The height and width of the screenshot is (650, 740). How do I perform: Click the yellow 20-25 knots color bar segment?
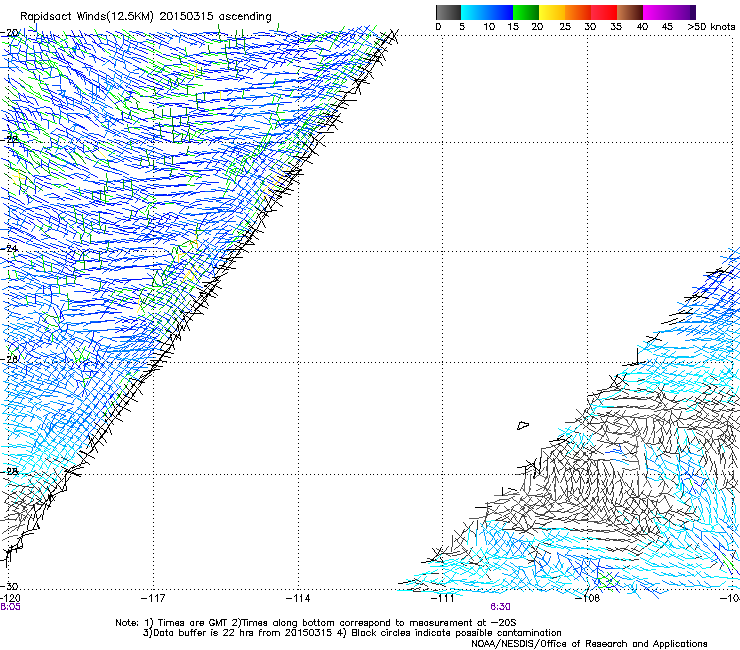[x=552, y=12]
